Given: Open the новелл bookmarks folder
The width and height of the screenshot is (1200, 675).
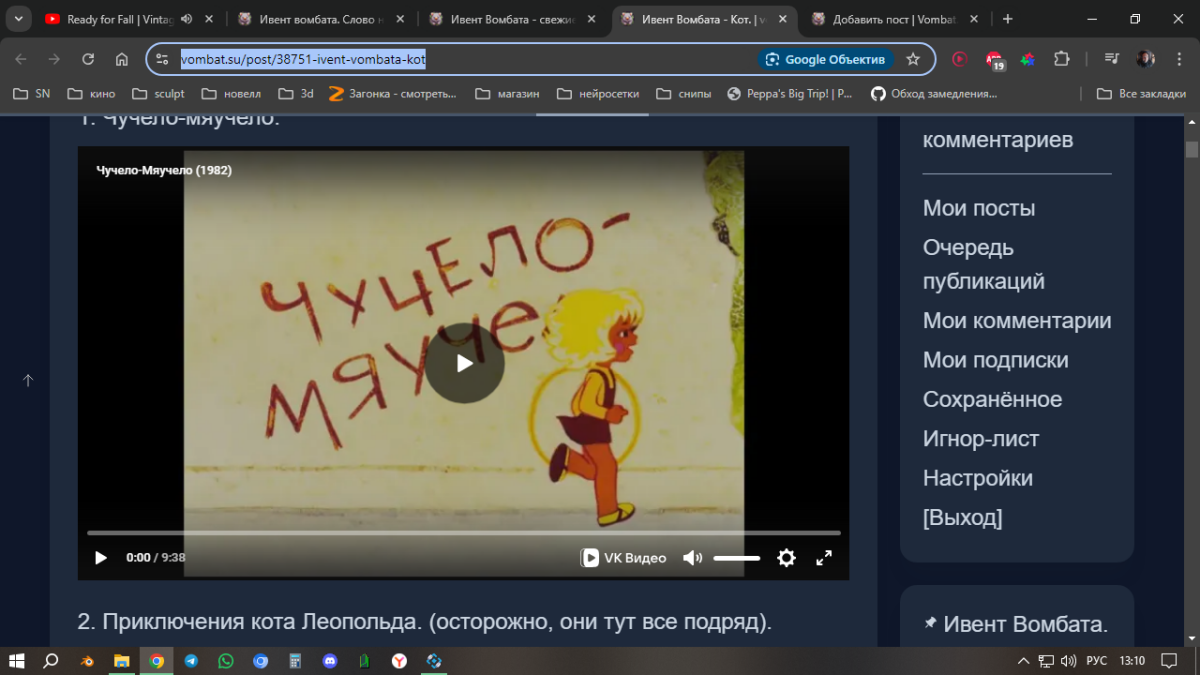Looking at the screenshot, I should coord(231,94).
